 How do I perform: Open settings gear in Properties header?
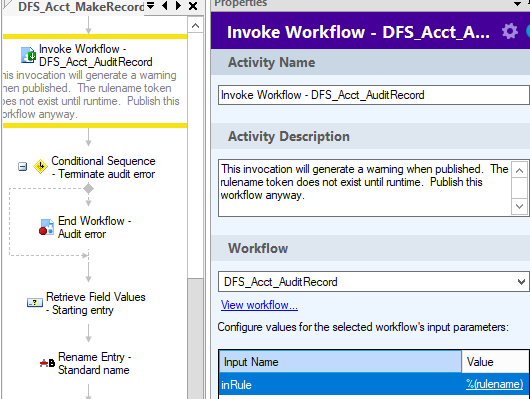pyautogui.click(x=509, y=31)
